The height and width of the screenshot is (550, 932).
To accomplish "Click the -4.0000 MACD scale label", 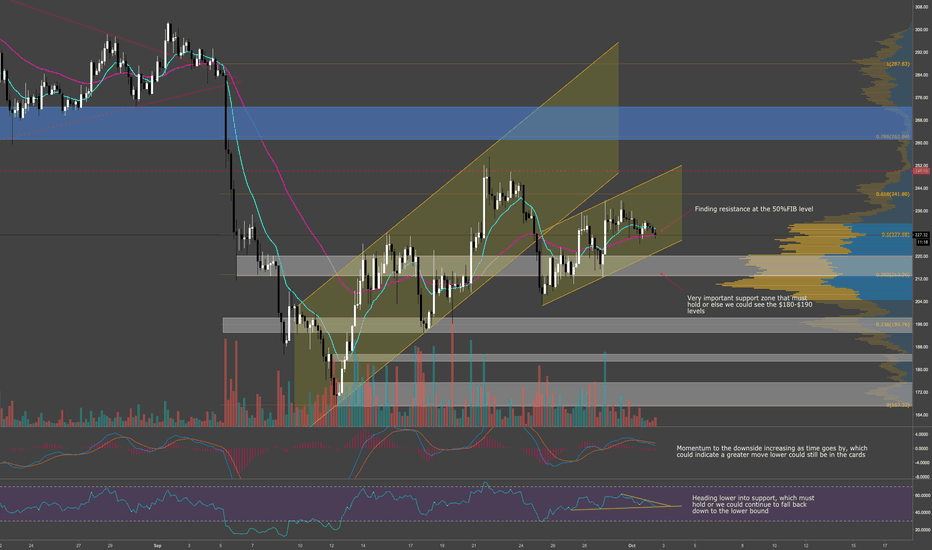I will [921, 462].
